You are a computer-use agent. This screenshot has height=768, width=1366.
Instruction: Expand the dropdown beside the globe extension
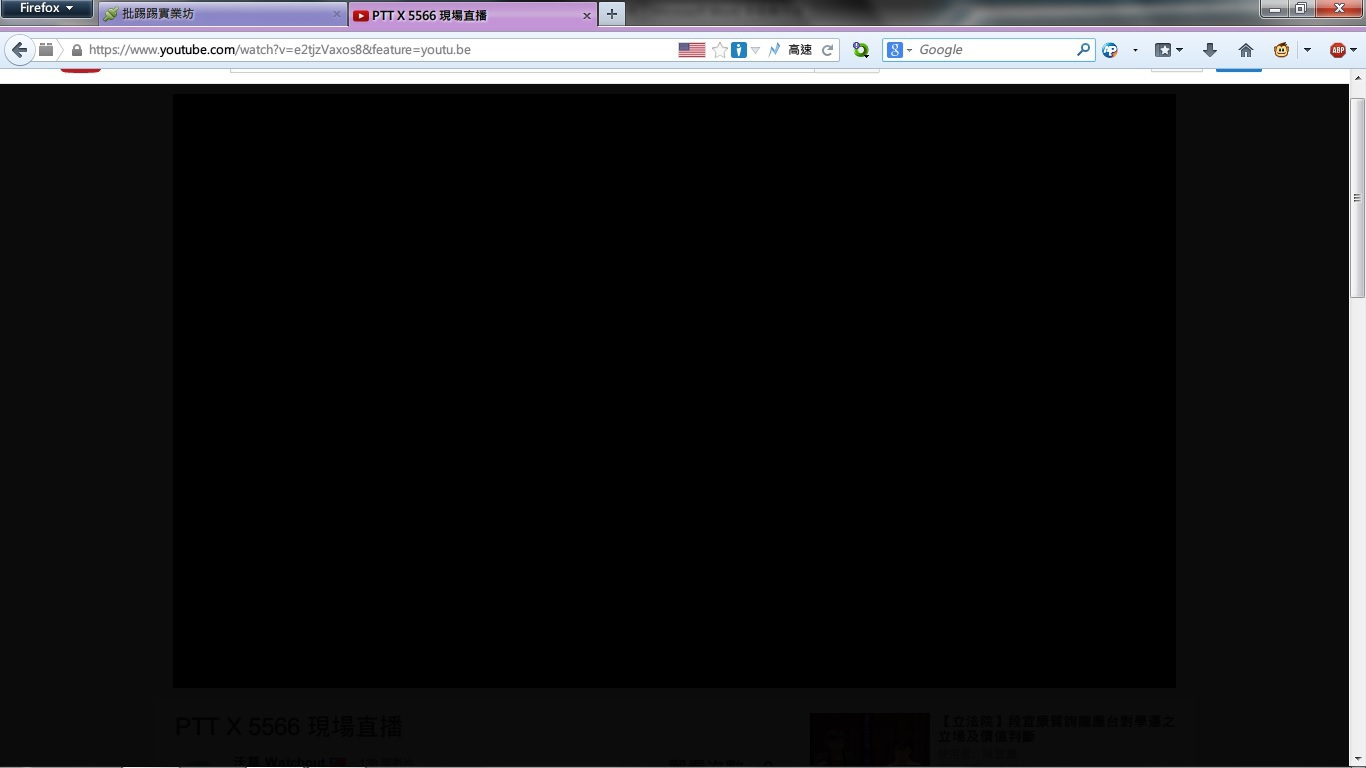coord(1135,50)
